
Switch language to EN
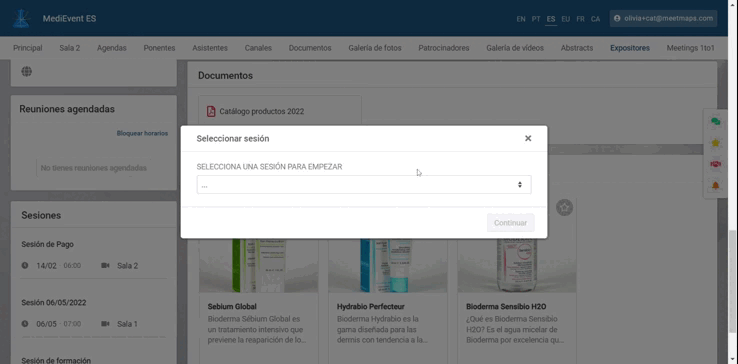[521, 19]
